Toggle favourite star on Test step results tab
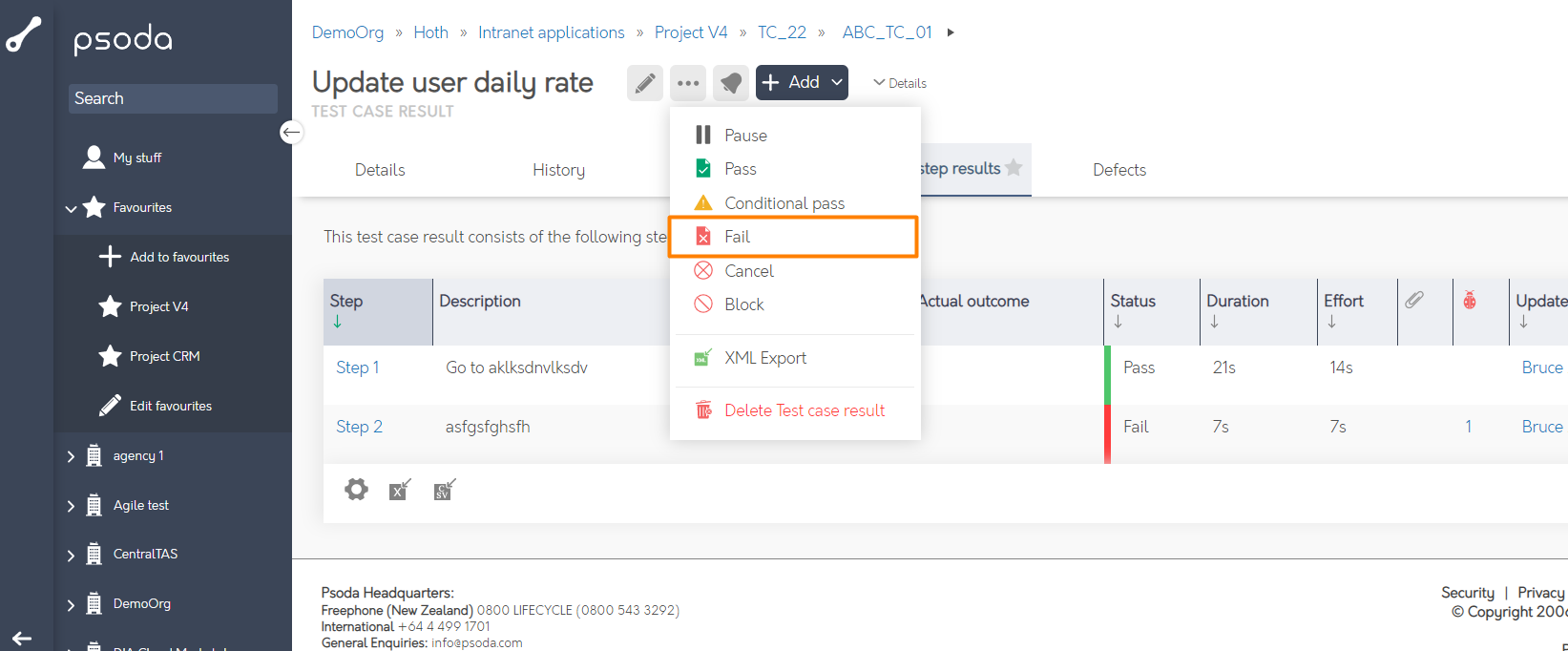The height and width of the screenshot is (651, 1568). [x=1014, y=168]
